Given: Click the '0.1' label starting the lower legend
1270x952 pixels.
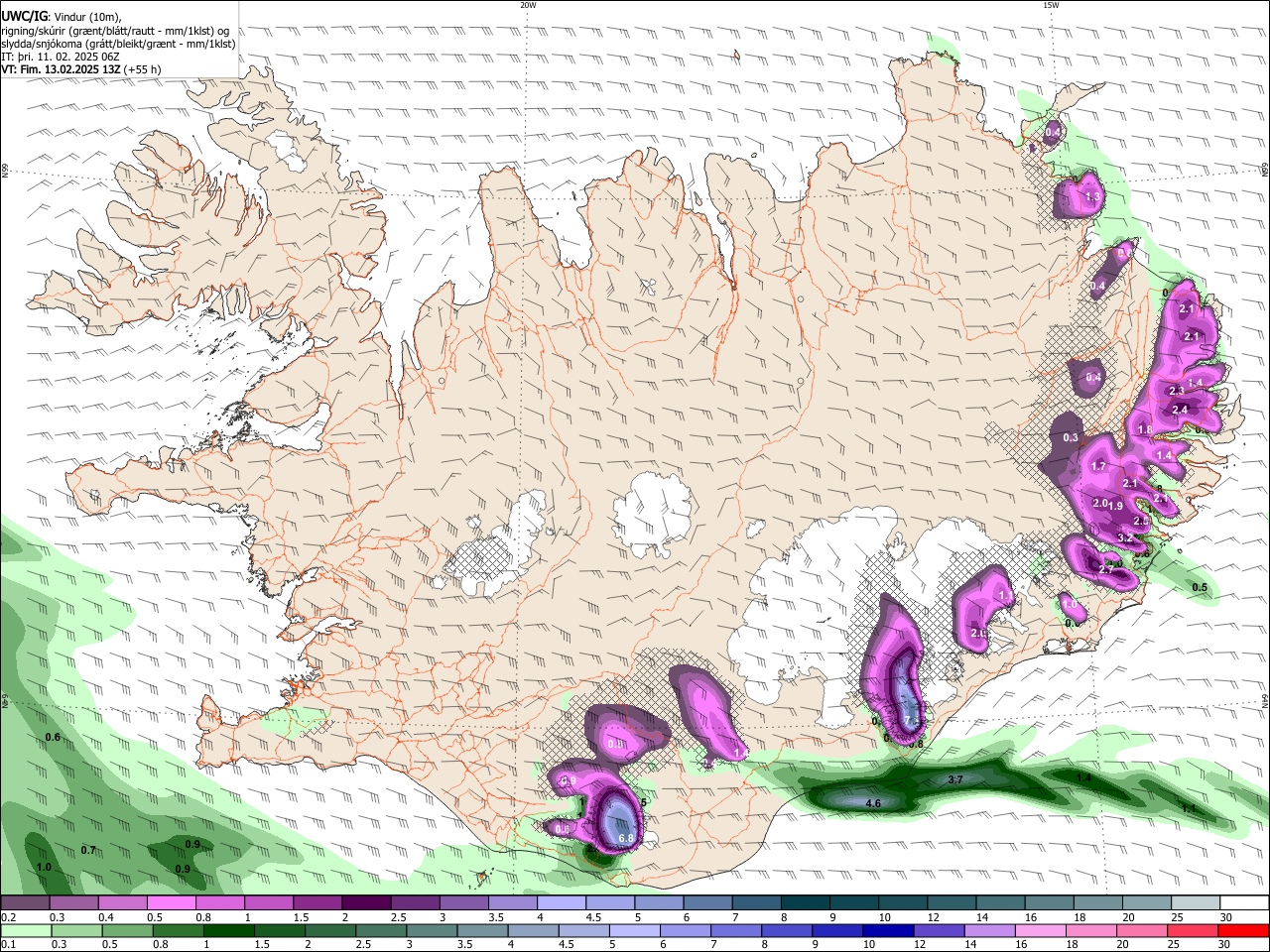Looking at the screenshot, I should [x=7, y=945].
